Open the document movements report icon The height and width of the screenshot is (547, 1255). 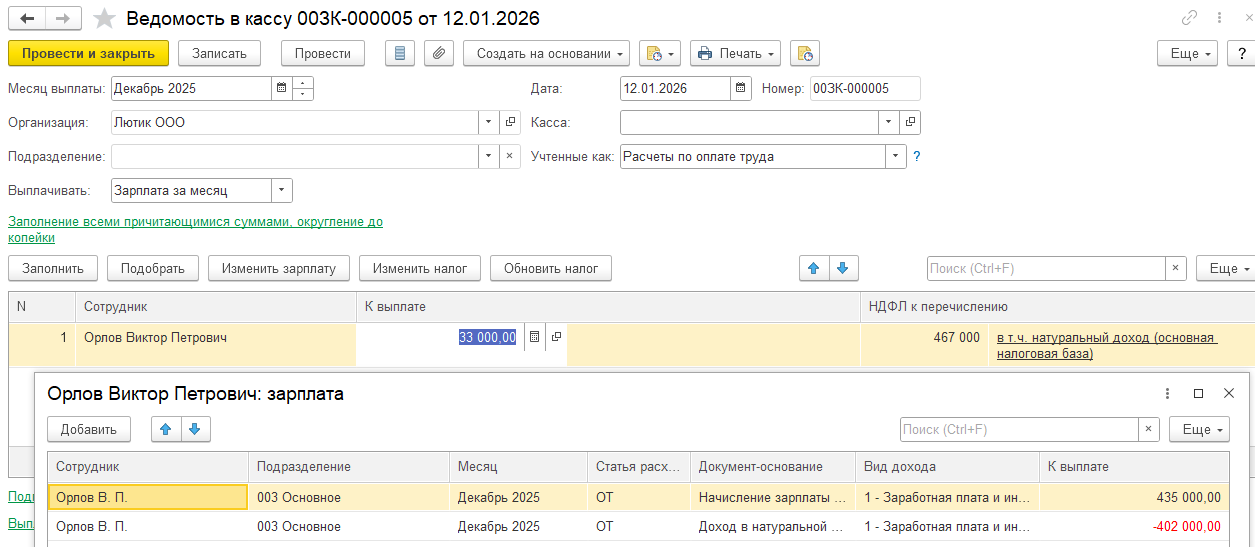coord(399,53)
